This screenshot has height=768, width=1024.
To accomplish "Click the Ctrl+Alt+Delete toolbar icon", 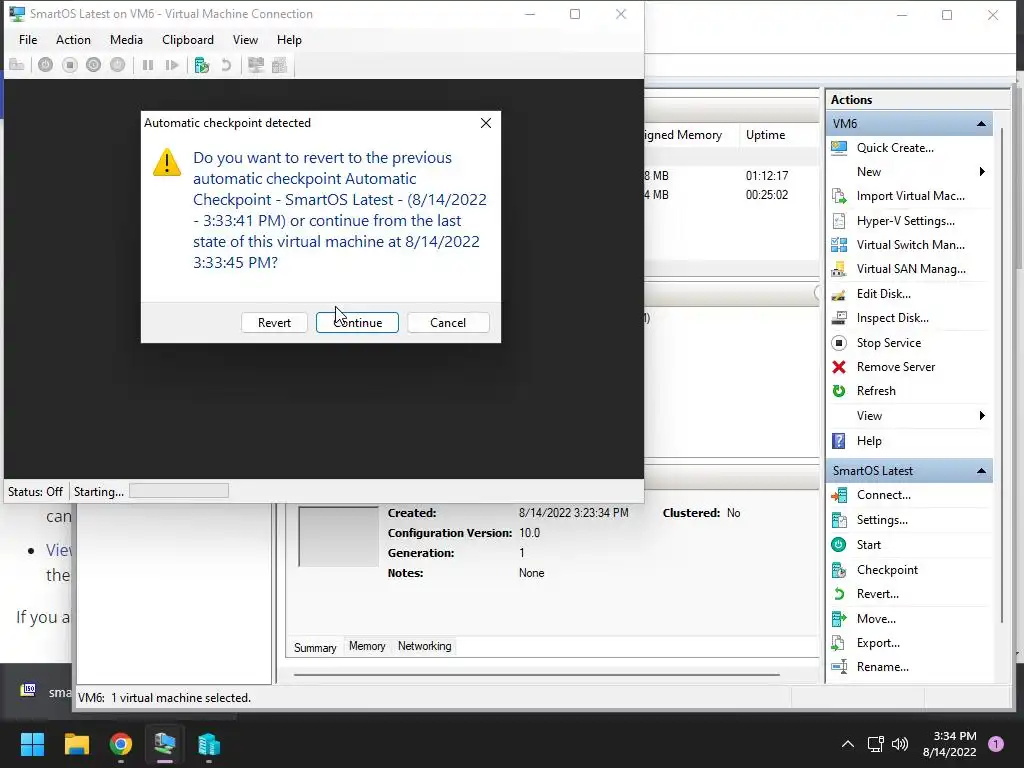I will (17, 65).
